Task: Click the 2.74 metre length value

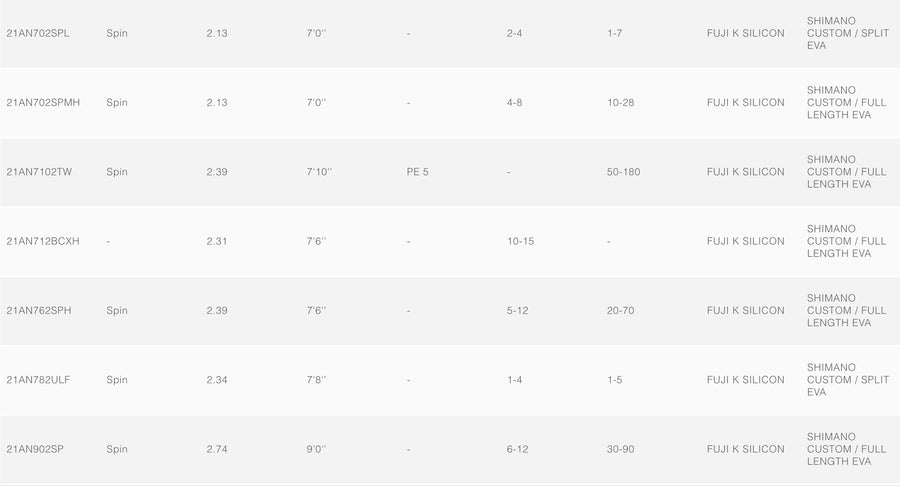Action: tap(217, 450)
